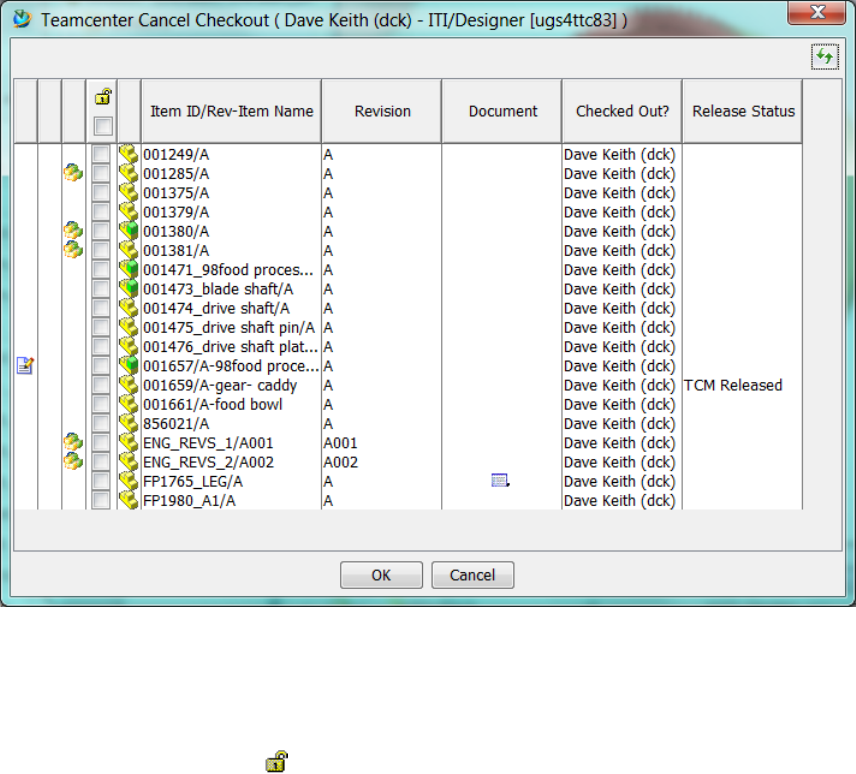Sort by Item ID/Rev-Item Name column
This screenshot has height=774, width=856.
point(231,111)
